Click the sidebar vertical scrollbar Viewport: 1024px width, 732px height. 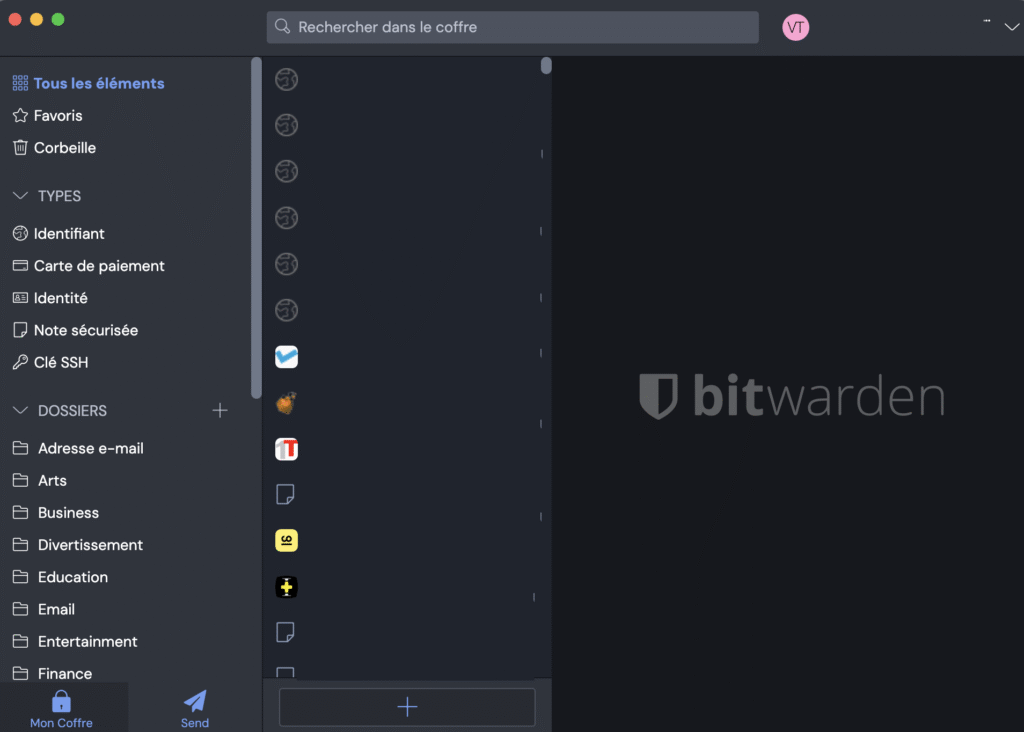[256, 227]
